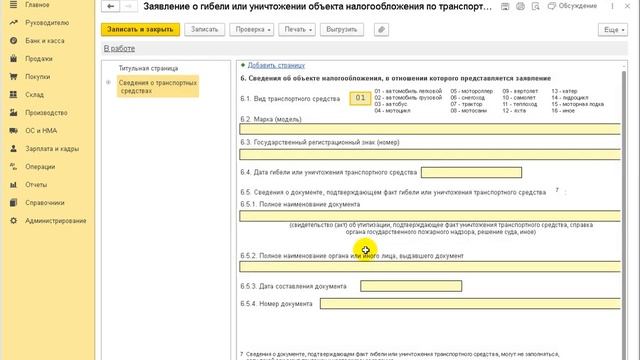Open the Зарплата и кадры section
Screen dimensions: 640x360
tap(52, 149)
